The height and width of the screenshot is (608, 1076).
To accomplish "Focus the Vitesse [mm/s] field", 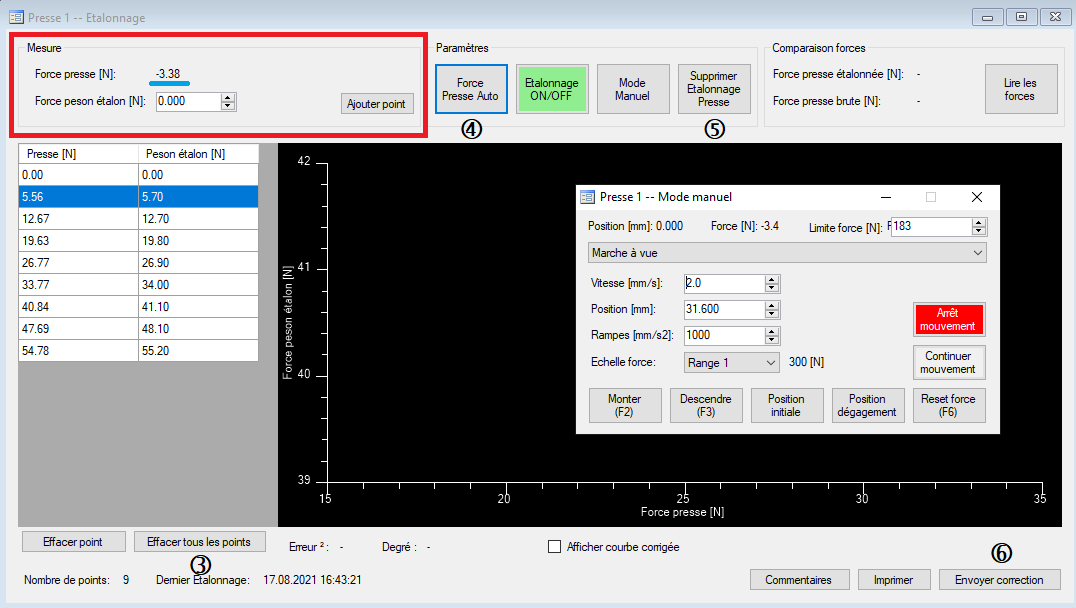I will tap(725, 283).
